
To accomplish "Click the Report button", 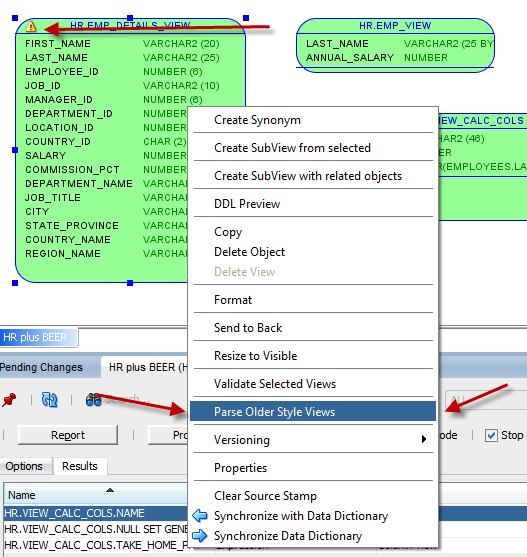I will (68, 435).
